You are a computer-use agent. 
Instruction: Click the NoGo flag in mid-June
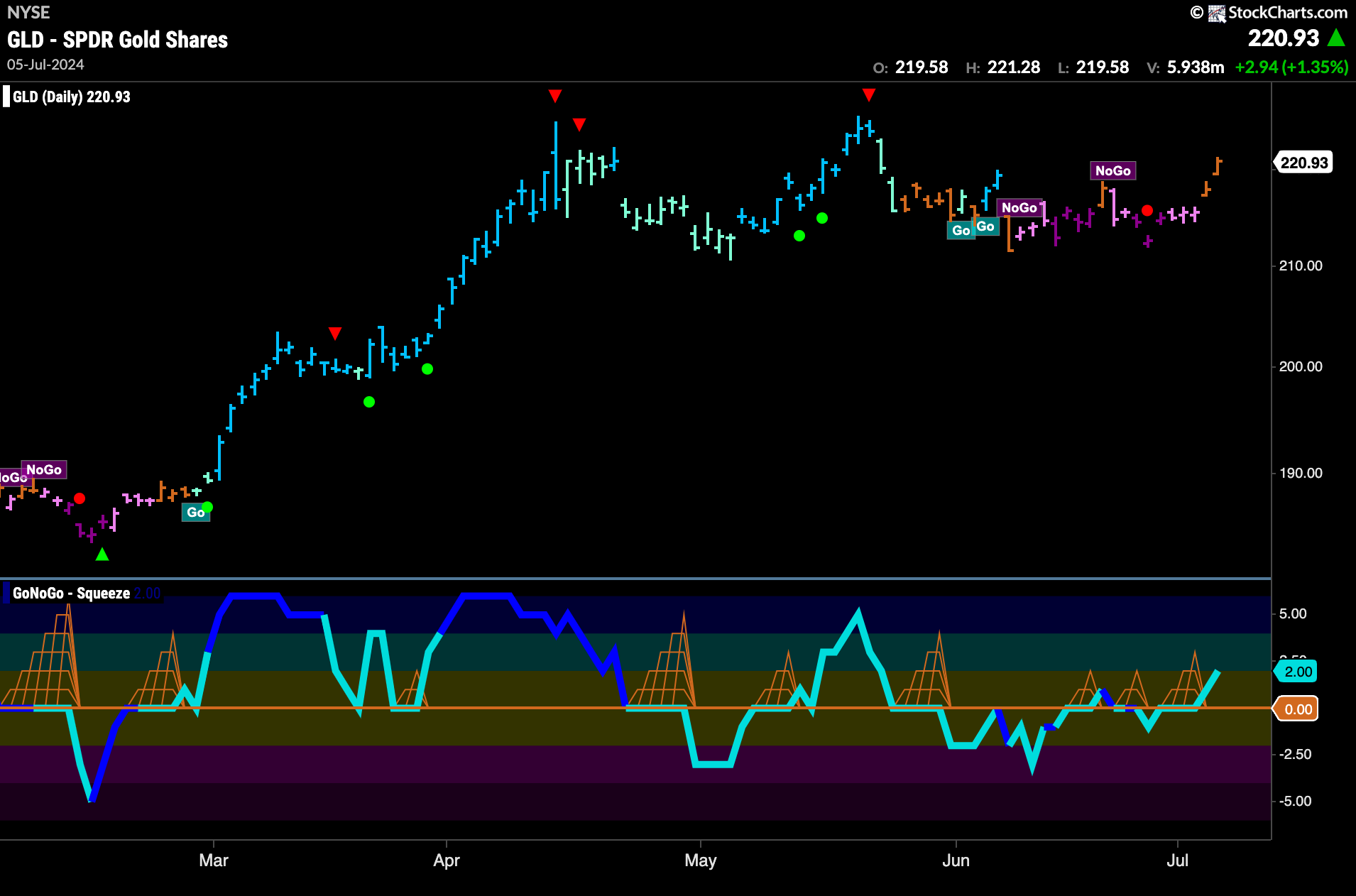tap(1019, 207)
